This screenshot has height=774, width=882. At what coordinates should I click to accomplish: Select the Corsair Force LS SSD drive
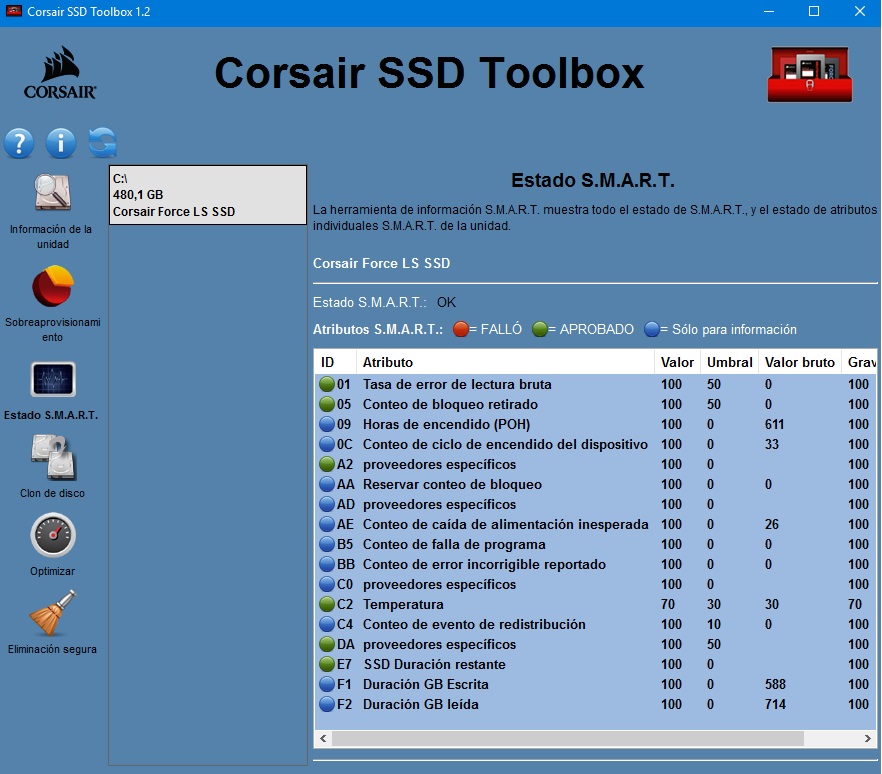tap(207, 195)
